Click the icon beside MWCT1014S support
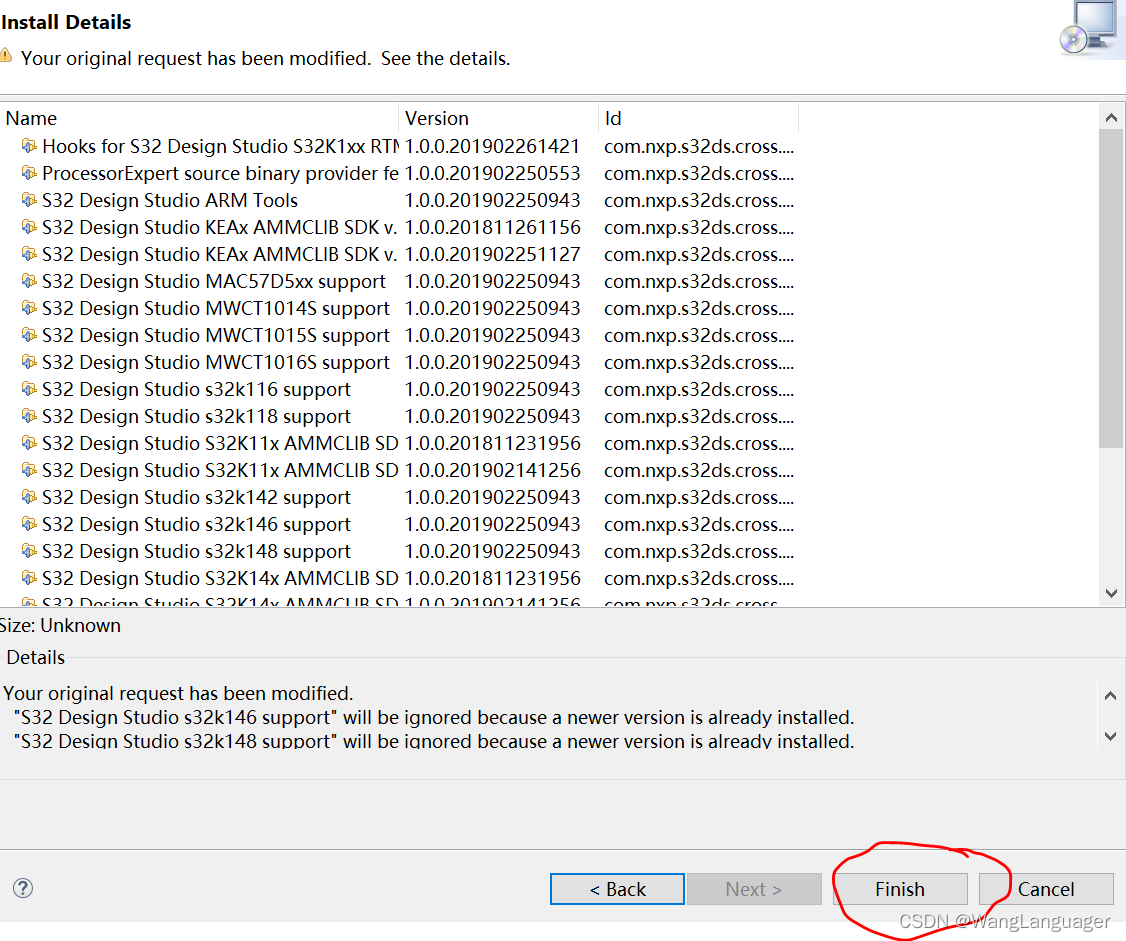This screenshot has height=941, width=1126. pyautogui.click(x=29, y=308)
